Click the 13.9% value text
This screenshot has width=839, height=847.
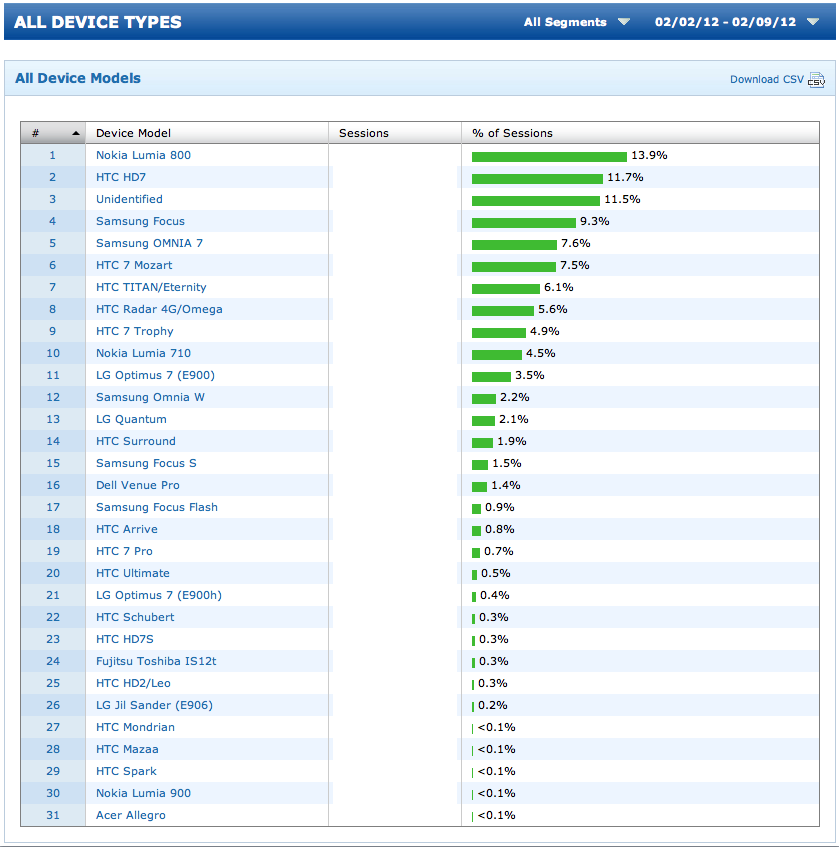(x=649, y=155)
